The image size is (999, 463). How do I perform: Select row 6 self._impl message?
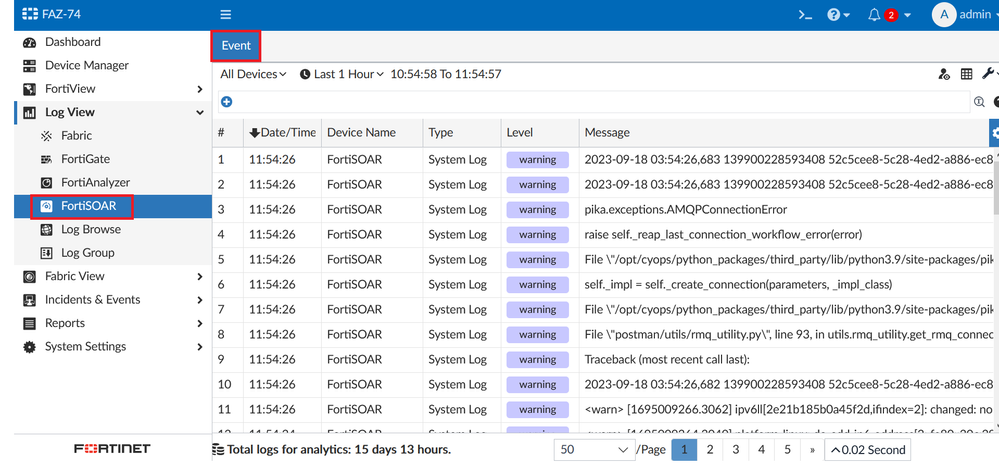tap(738, 285)
